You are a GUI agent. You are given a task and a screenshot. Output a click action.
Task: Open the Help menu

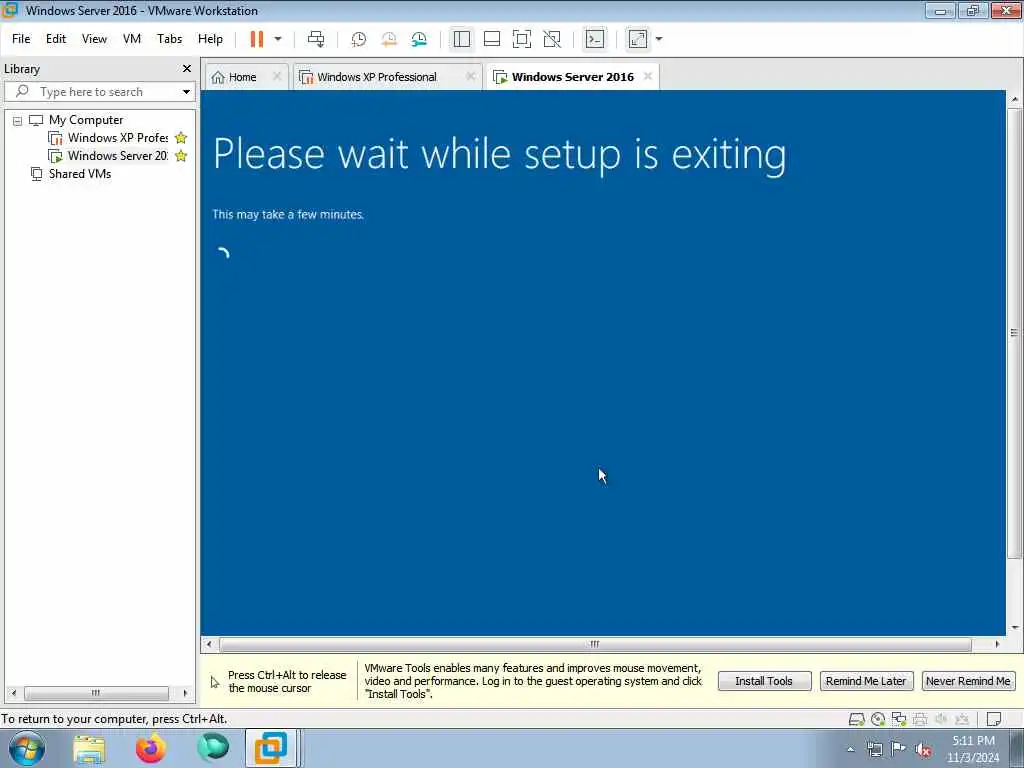(210, 39)
